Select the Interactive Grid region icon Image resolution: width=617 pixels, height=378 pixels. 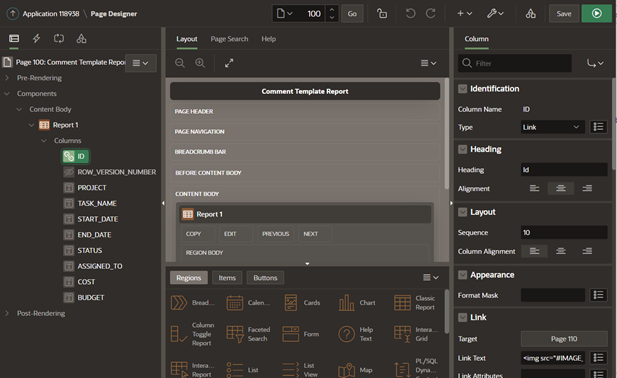[402, 334]
